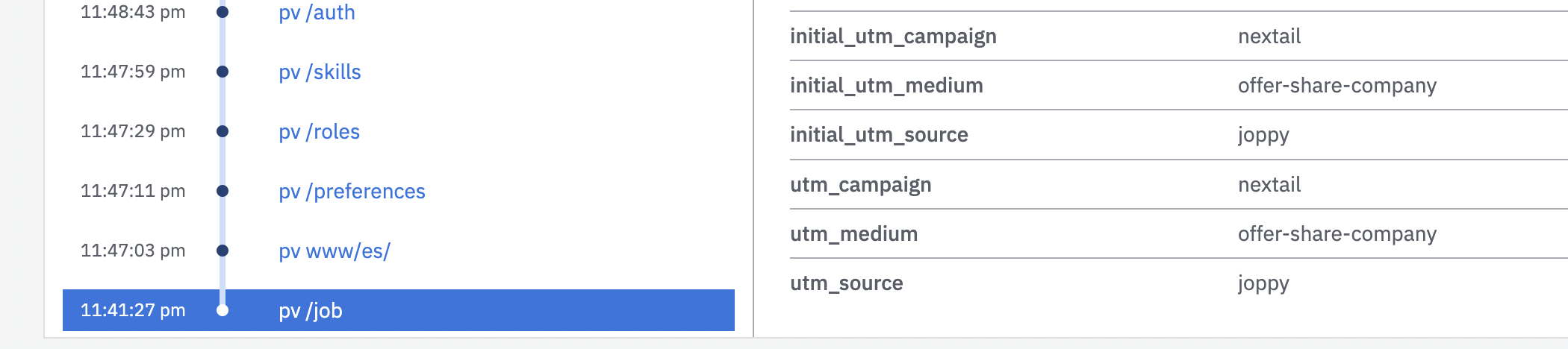1568x349 pixels.
Task: Click the timeline dot beside 11:47:11 pm
Action: pyautogui.click(x=223, y=191)
